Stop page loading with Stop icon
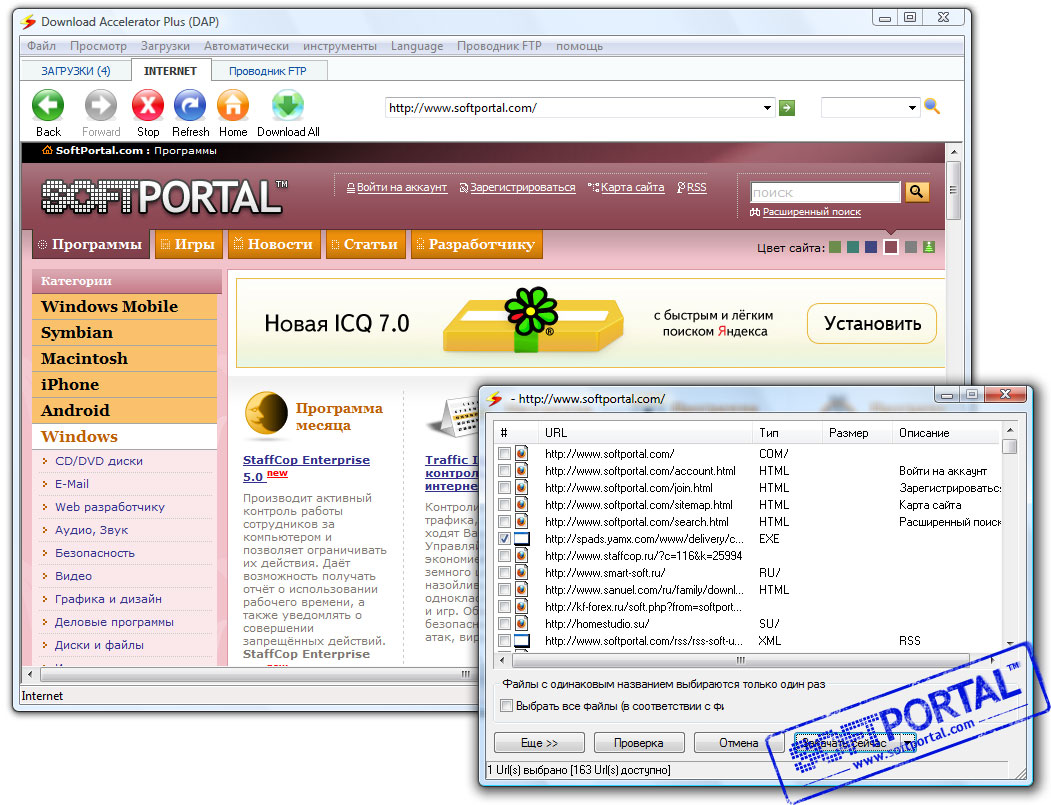This screenshot has height=805, width=1051. click(x=147, y=106)
